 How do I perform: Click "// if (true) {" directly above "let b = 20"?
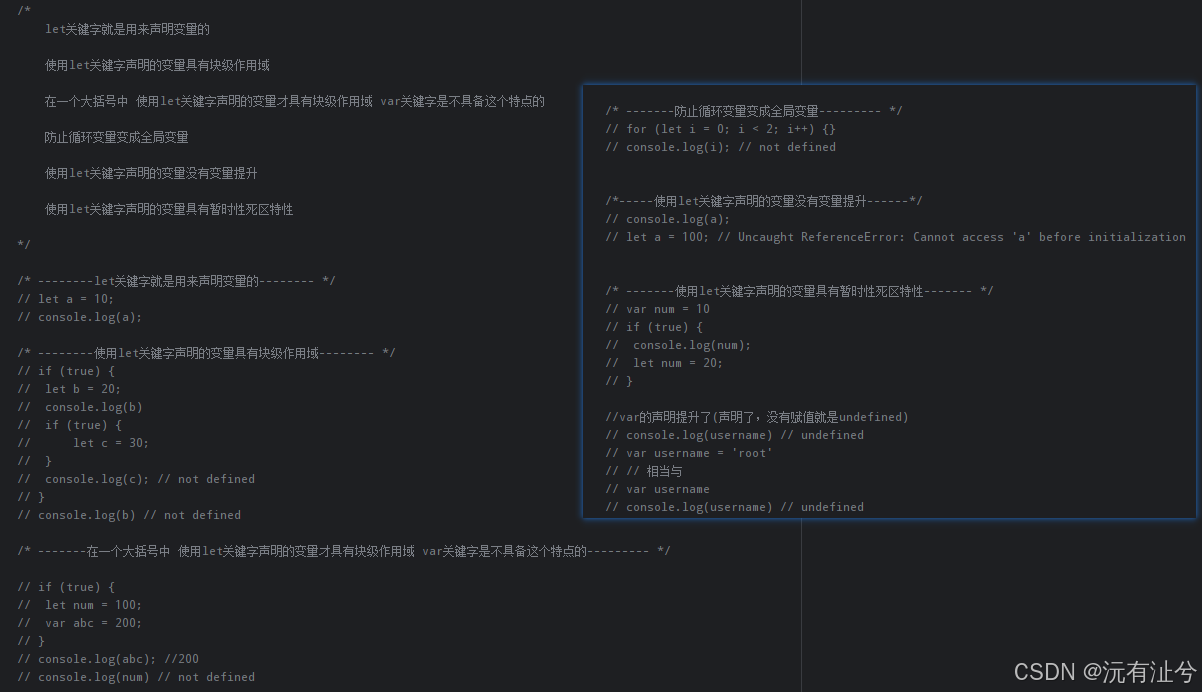pyautogui.click(x=66, y=371)
